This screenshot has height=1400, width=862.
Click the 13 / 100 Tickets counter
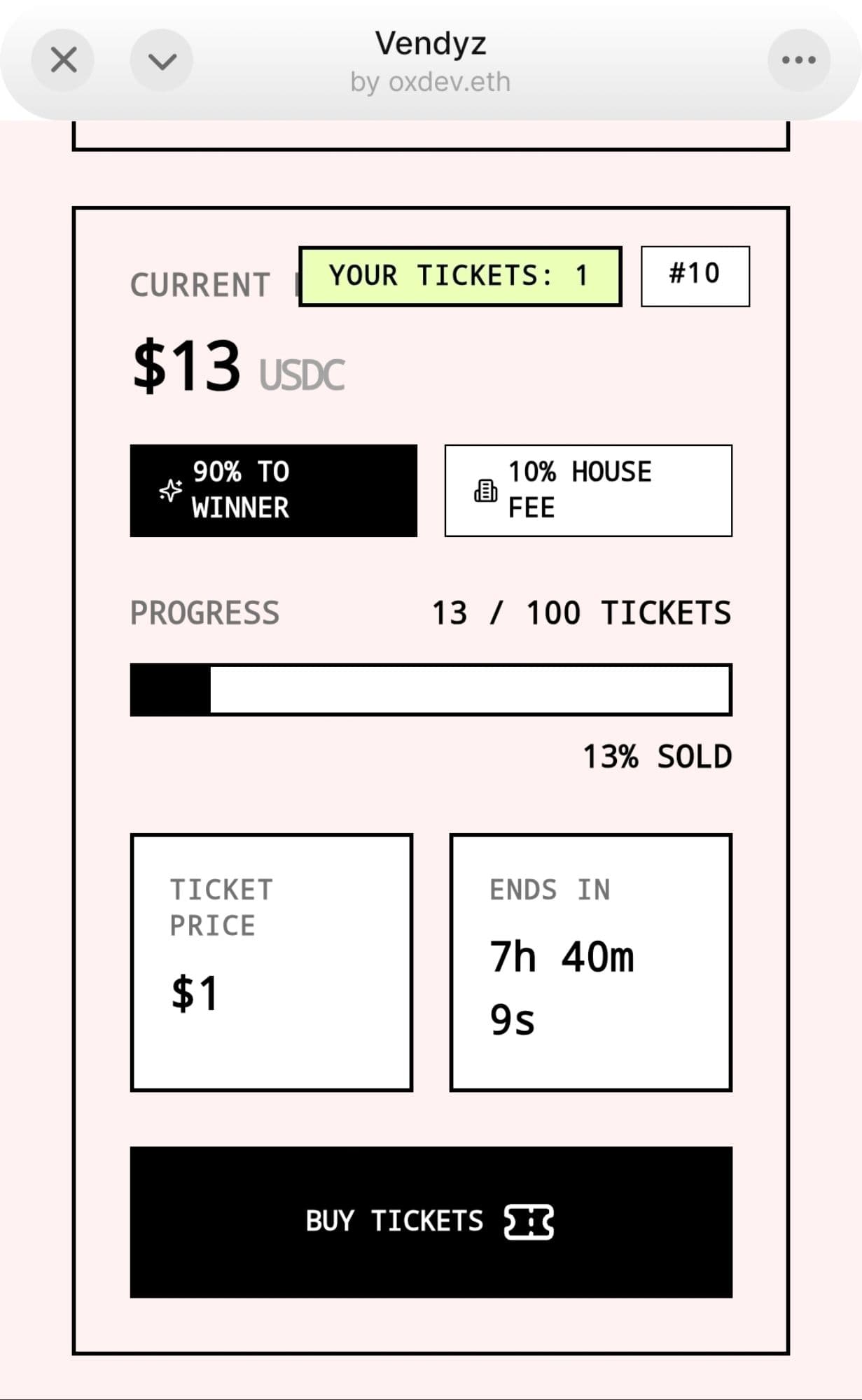click(581, 613)
